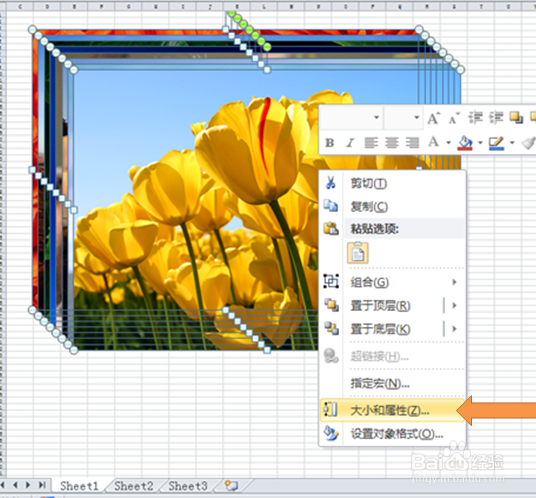536x498 pixels.
Task: Expand the 置于底层 submenu arrow
Action: click(x=454, y=328)
